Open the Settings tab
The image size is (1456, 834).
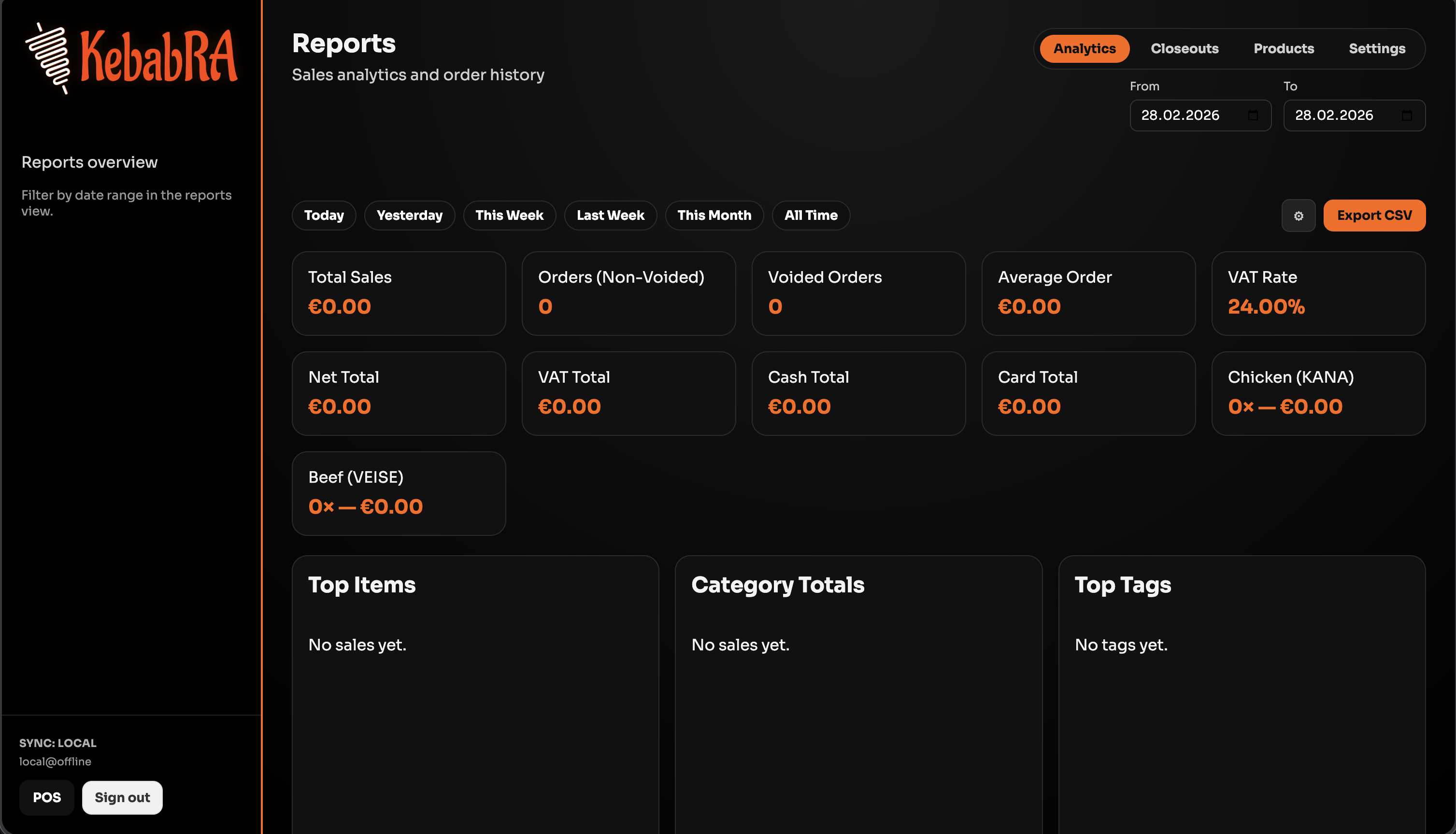coord(1377,49)
